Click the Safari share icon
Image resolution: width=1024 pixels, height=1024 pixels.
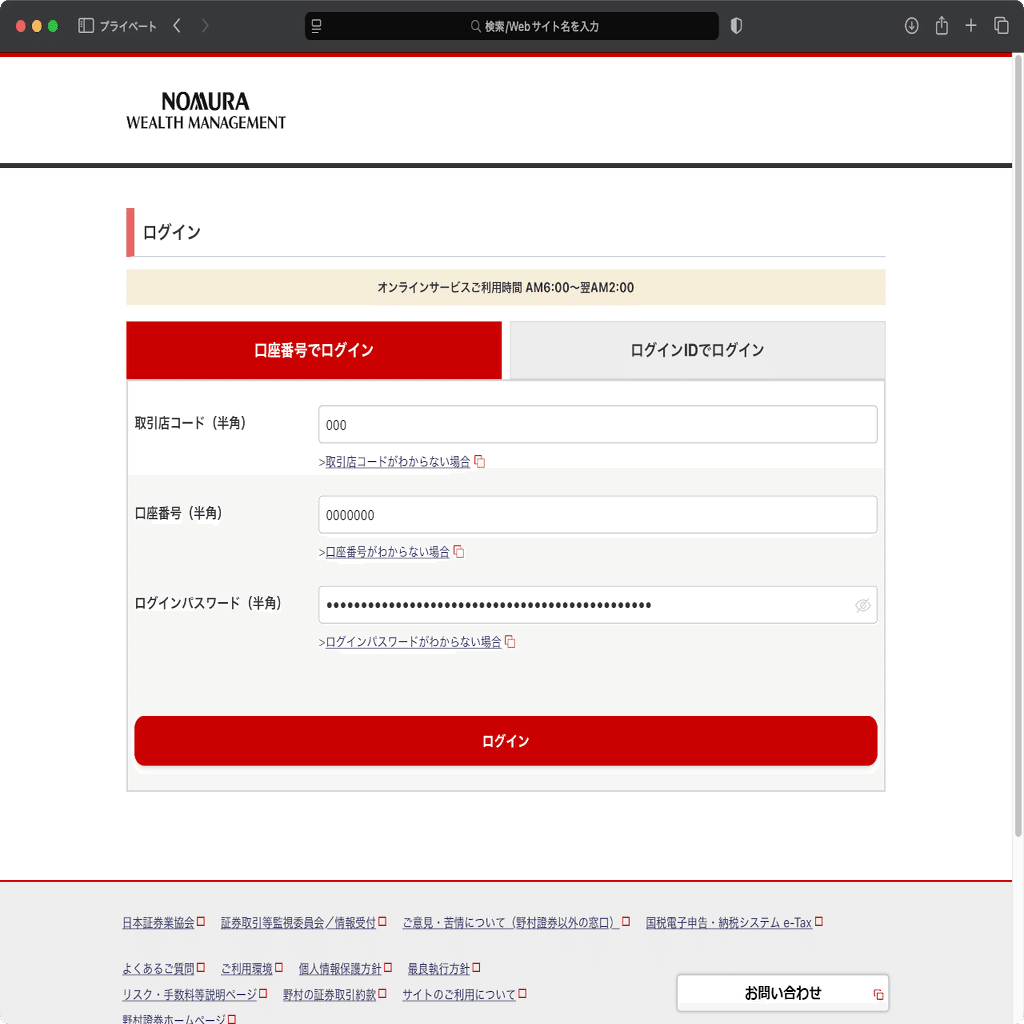[x=941, y=26]
